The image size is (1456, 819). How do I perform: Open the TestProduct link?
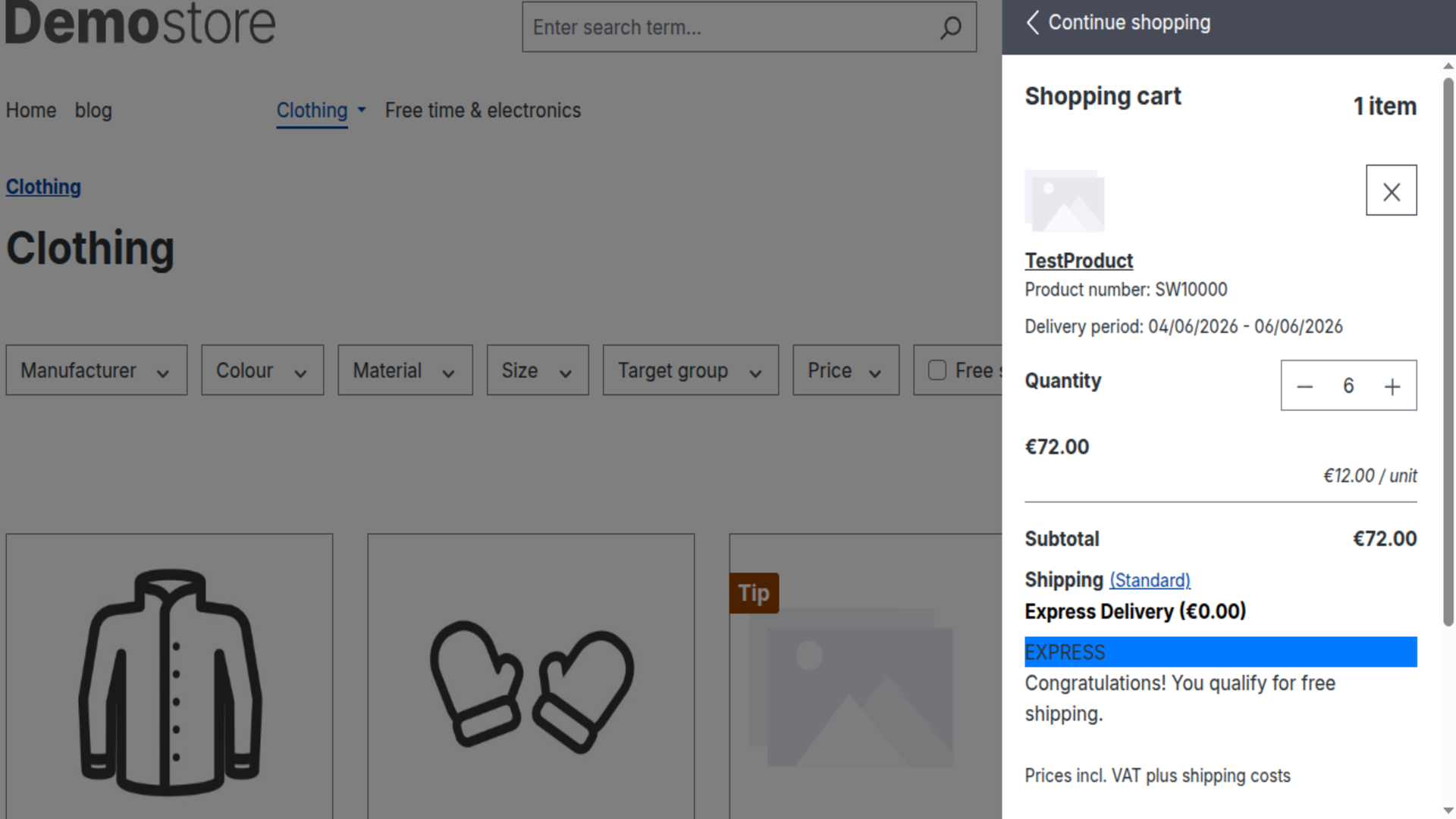tap(1078, 260)
